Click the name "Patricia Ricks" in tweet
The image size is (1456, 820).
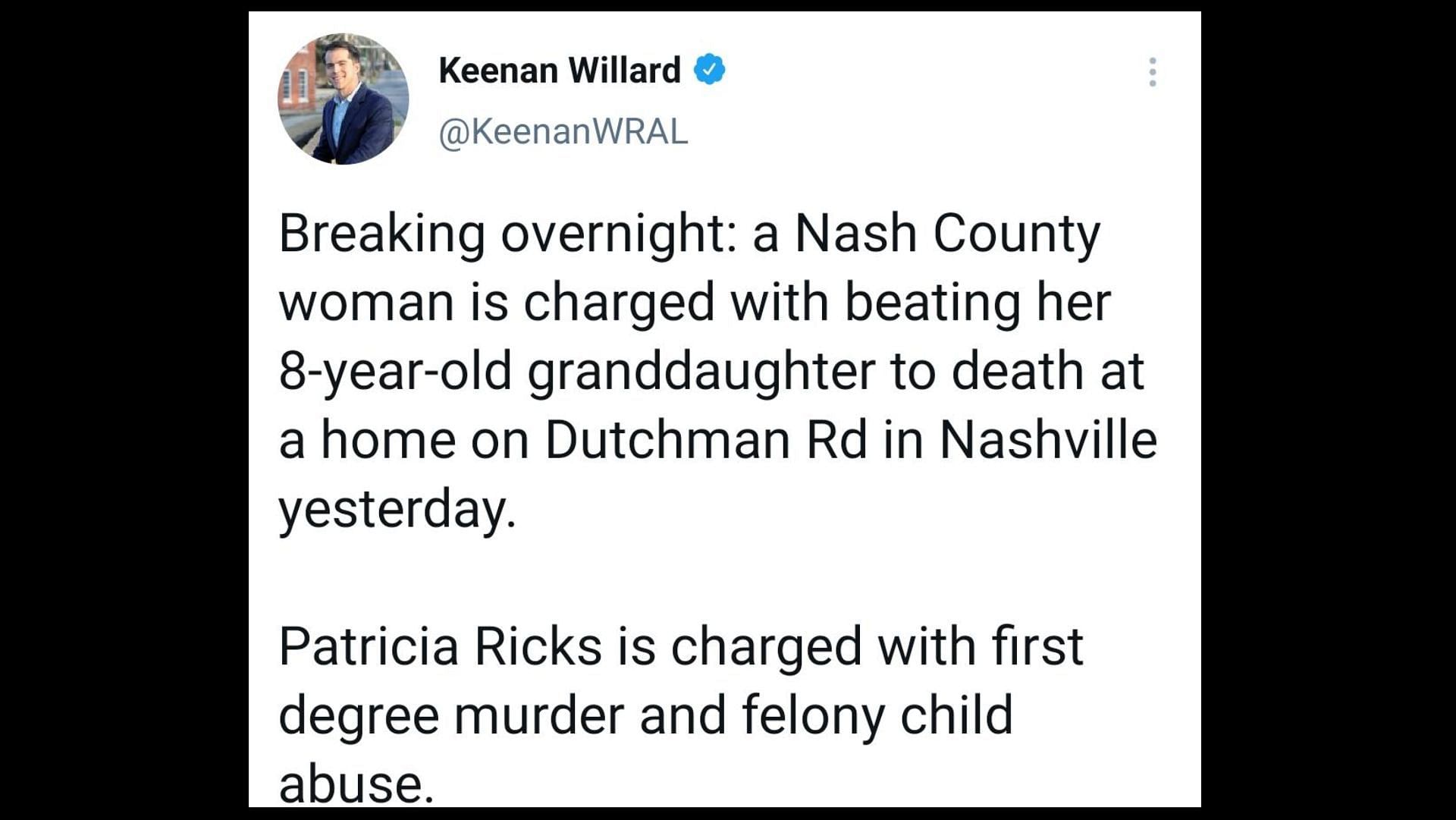(x=440, y=647)
